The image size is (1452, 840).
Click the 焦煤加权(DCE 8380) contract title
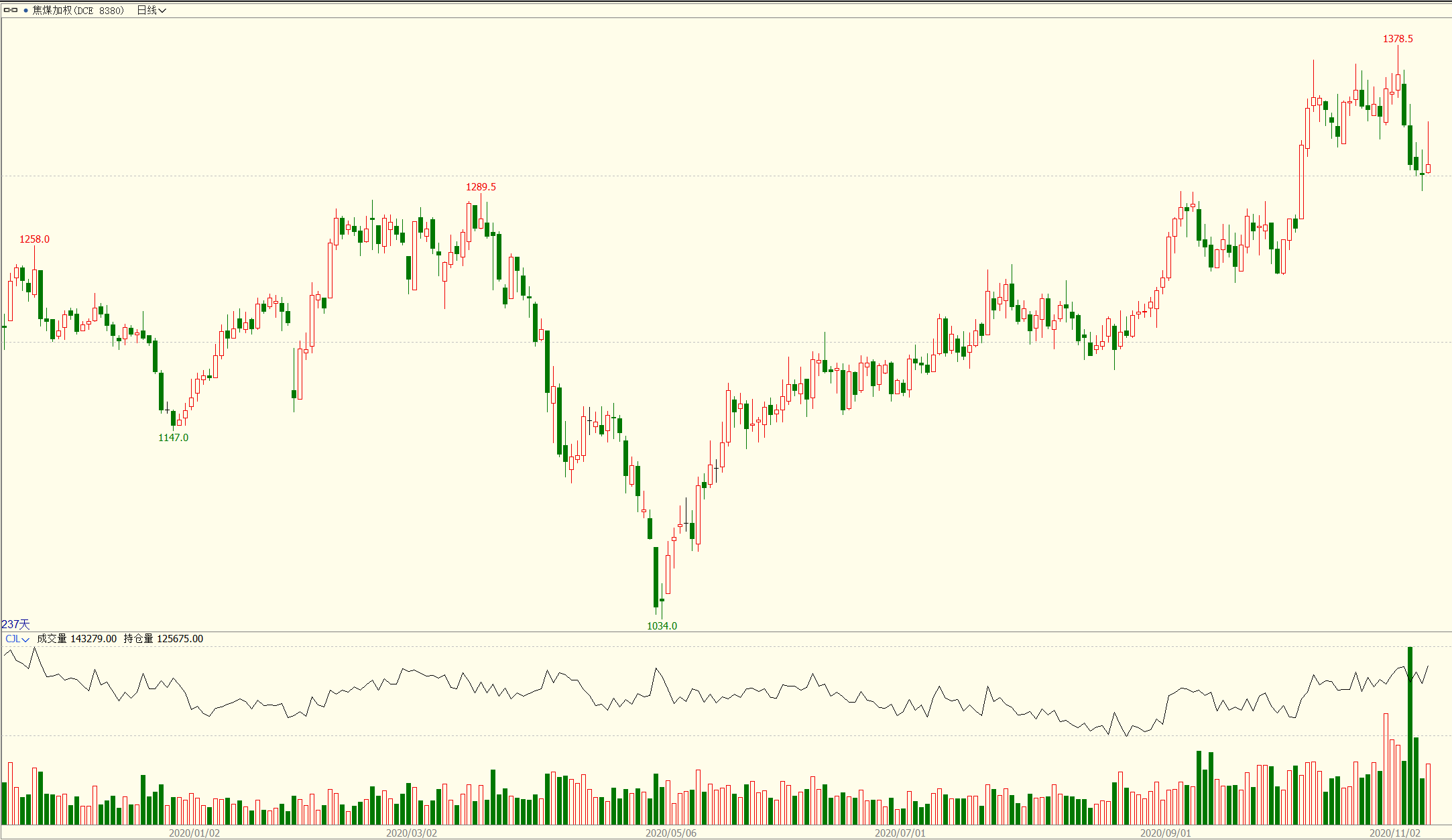pyautogui.click(x=78, y=10)
